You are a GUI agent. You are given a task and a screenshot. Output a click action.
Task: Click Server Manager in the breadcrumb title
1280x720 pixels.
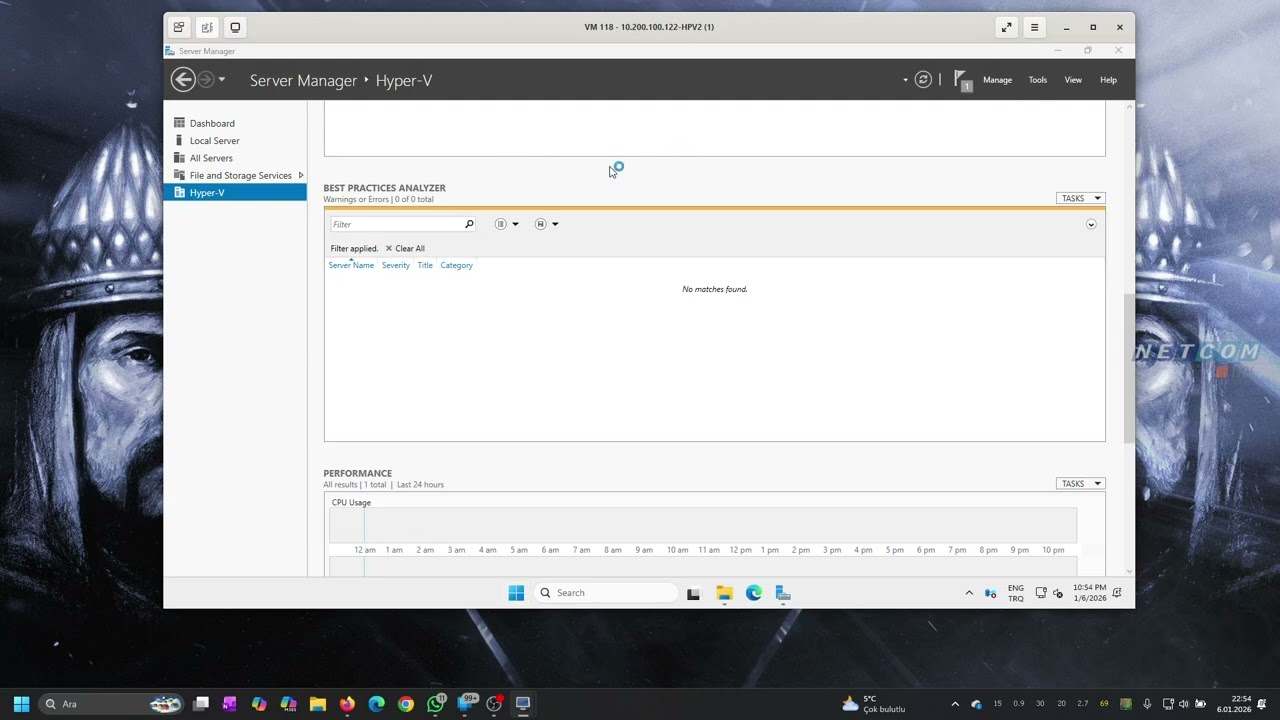click(303, 81)
